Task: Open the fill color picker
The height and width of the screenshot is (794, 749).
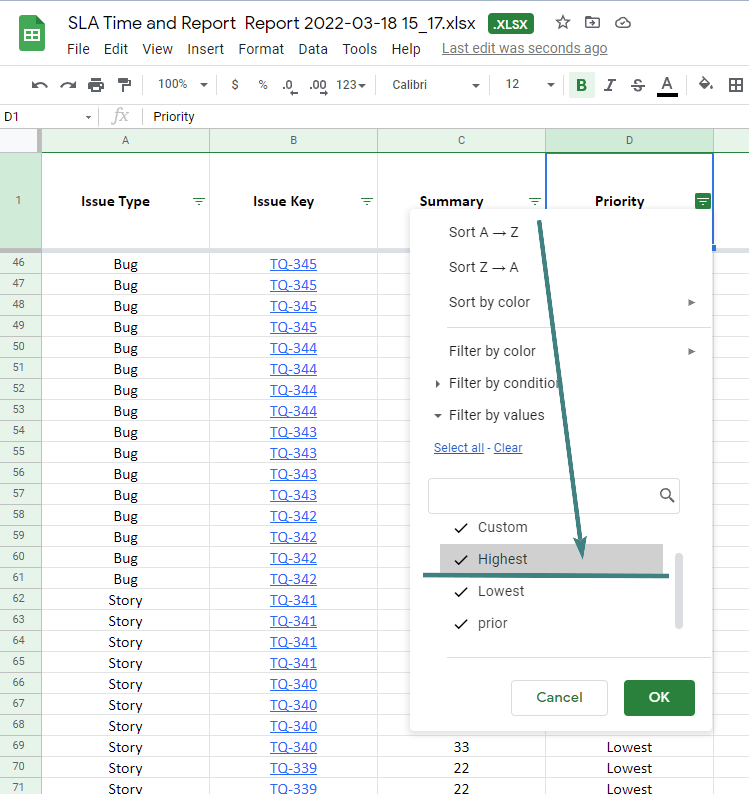Action: [706, 85]
